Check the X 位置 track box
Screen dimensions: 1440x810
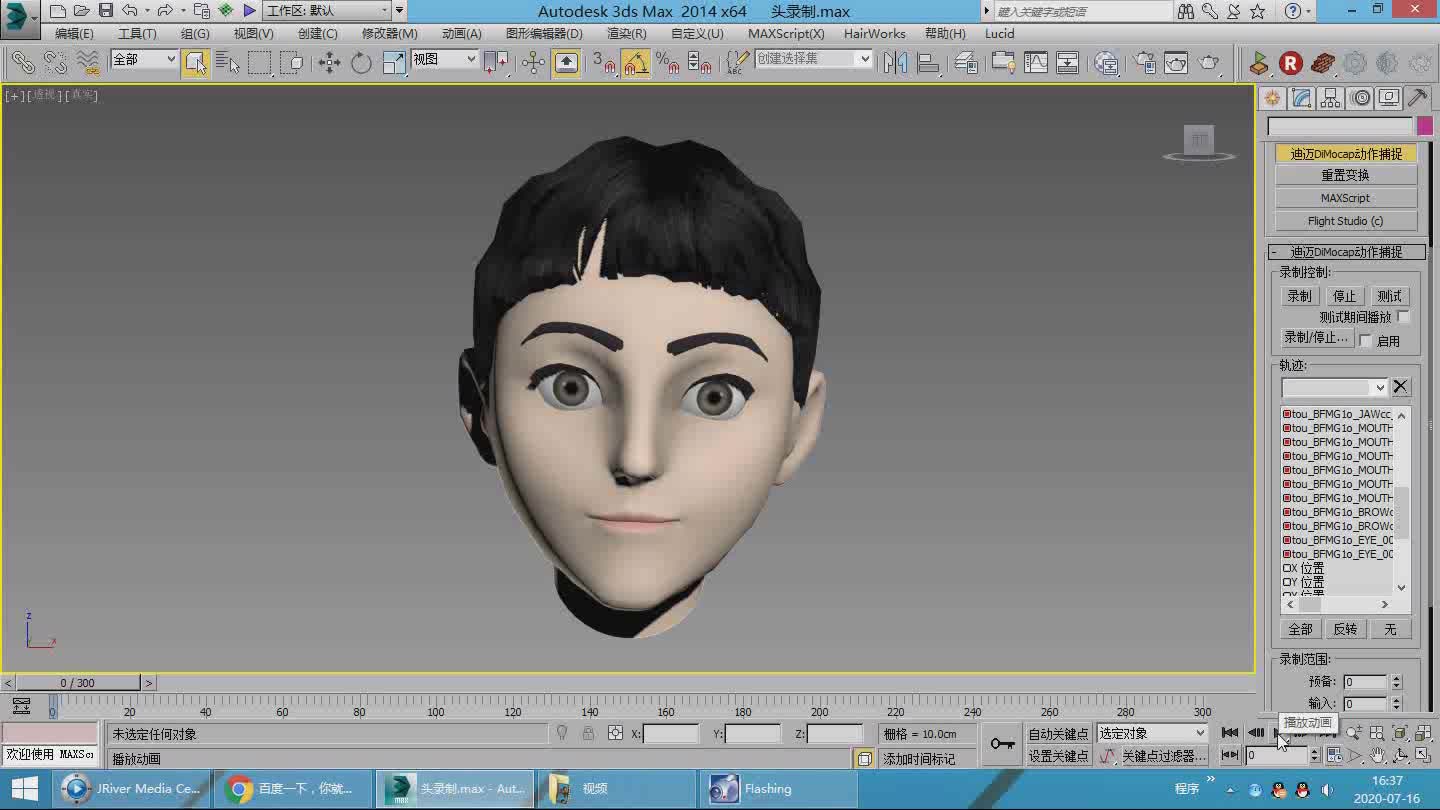[1288, 568]
